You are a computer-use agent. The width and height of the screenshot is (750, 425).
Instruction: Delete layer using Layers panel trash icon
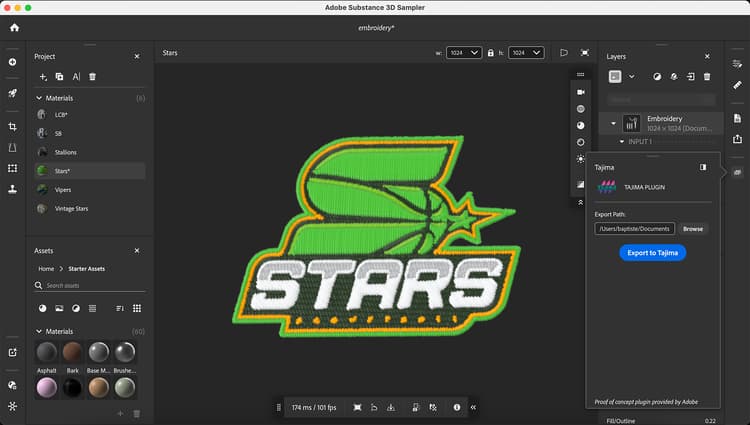pyautogui.click(x=707, y=77)
